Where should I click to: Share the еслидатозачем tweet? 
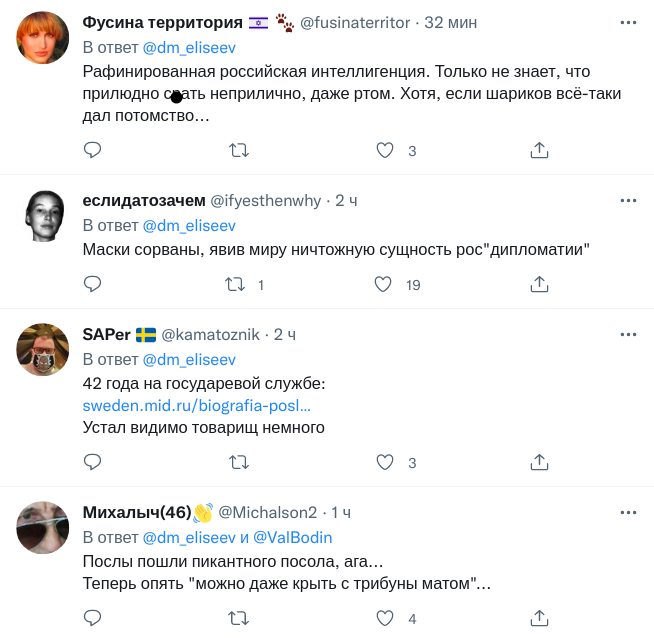tap(538, 284)
